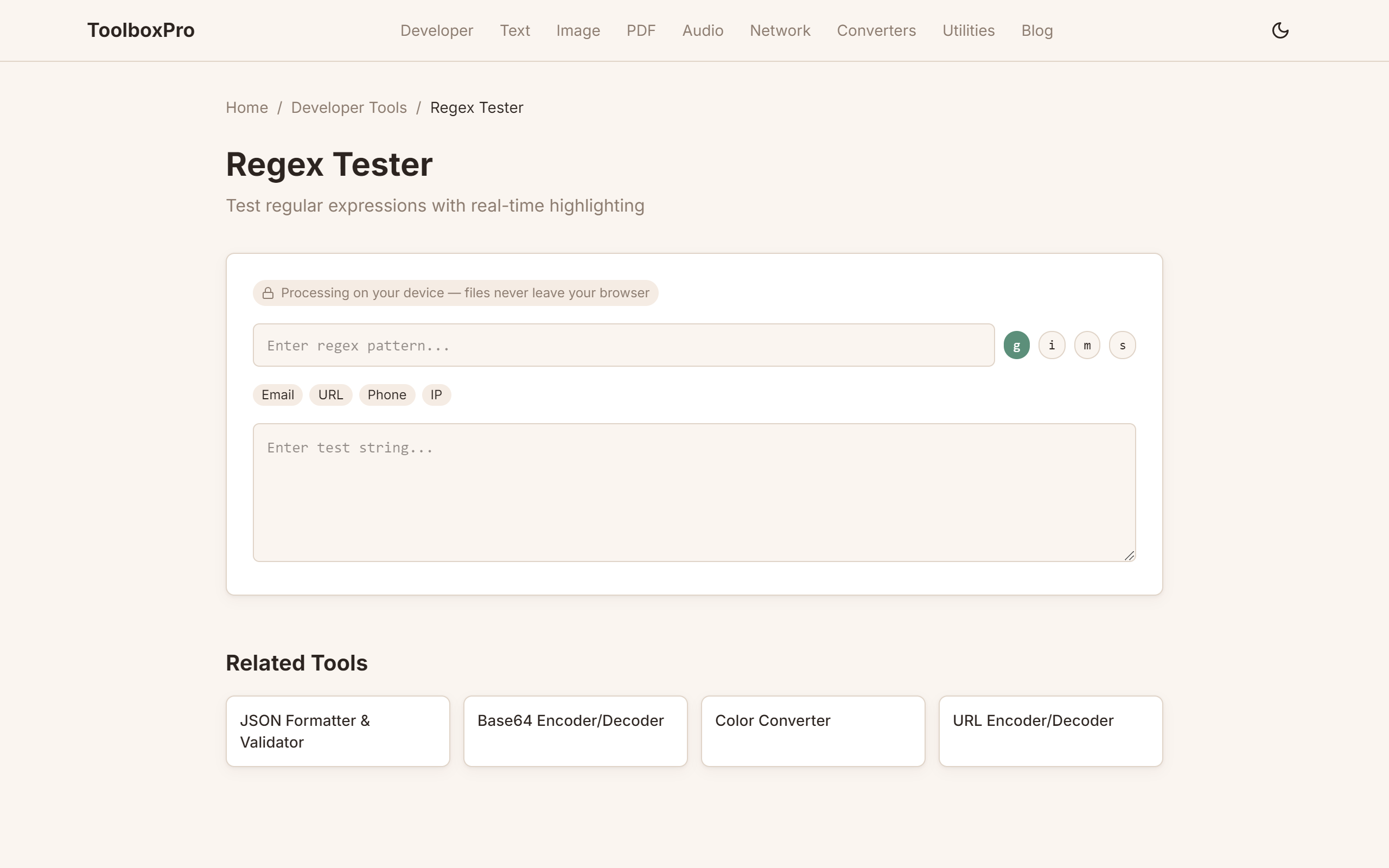Image resolution: width=1389 pixels, height=868 pixels.
Task: Focus the regex pattern input field
Action: [x=623, y=345]
